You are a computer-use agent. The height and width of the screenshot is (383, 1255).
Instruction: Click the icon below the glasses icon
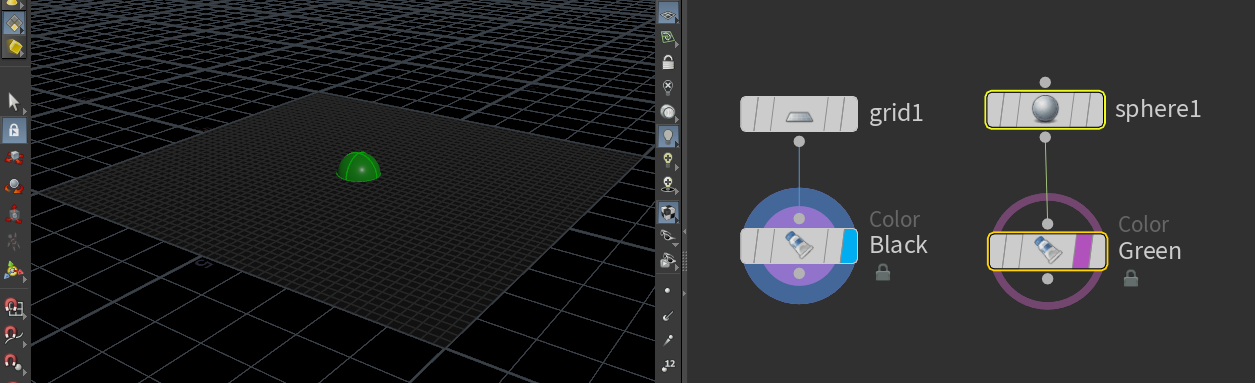[668, 261]
